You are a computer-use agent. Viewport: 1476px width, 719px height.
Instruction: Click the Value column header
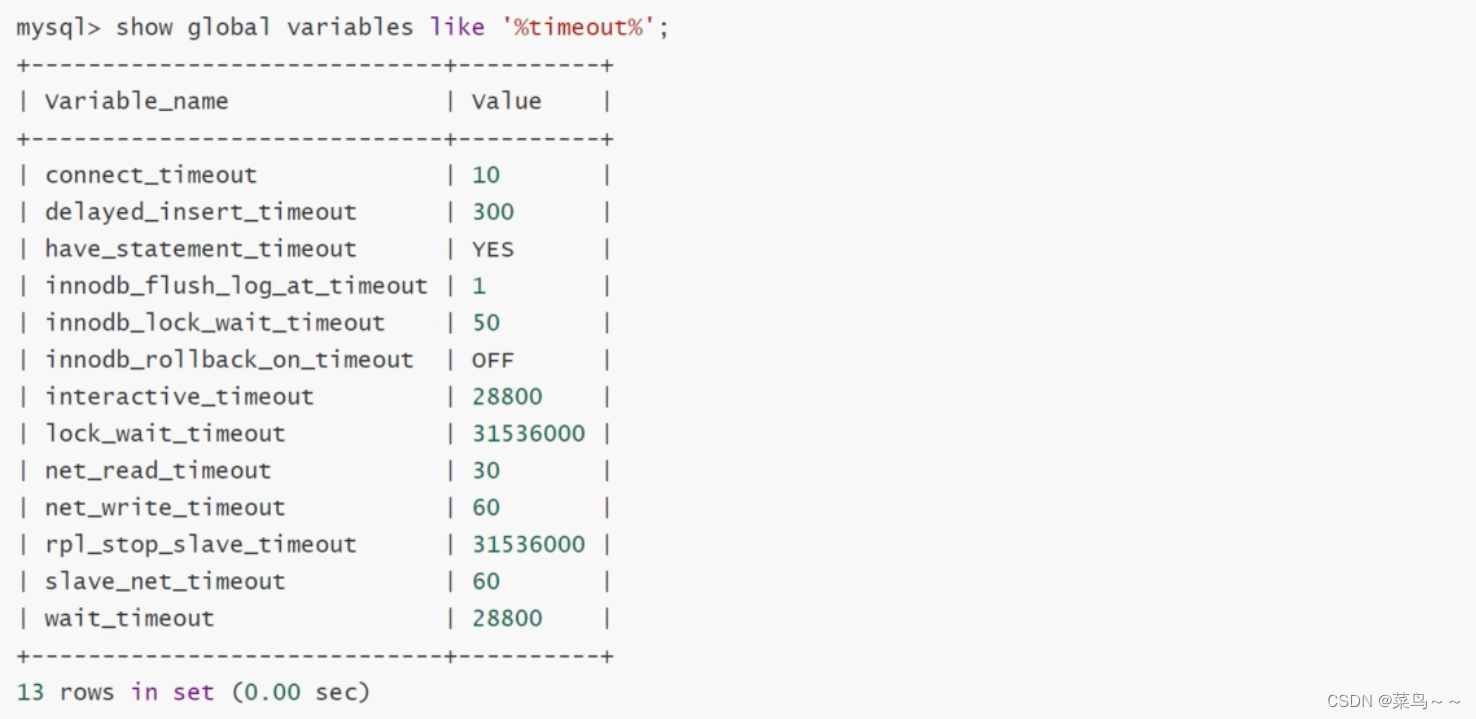pyautogui.click(x=506, y=101)
